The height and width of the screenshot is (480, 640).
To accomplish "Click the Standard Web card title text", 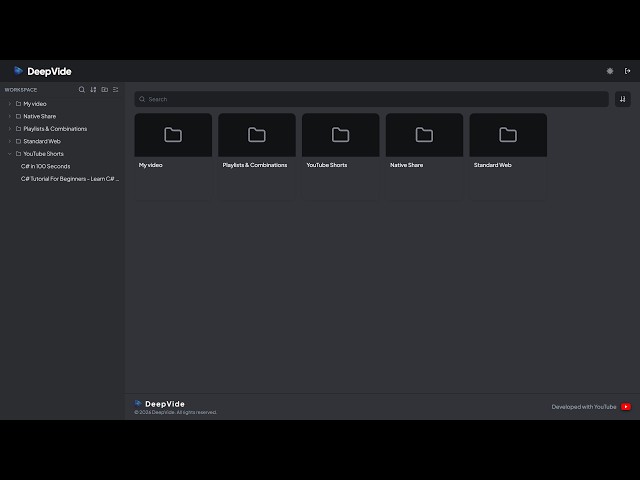I will pos(493,165).
